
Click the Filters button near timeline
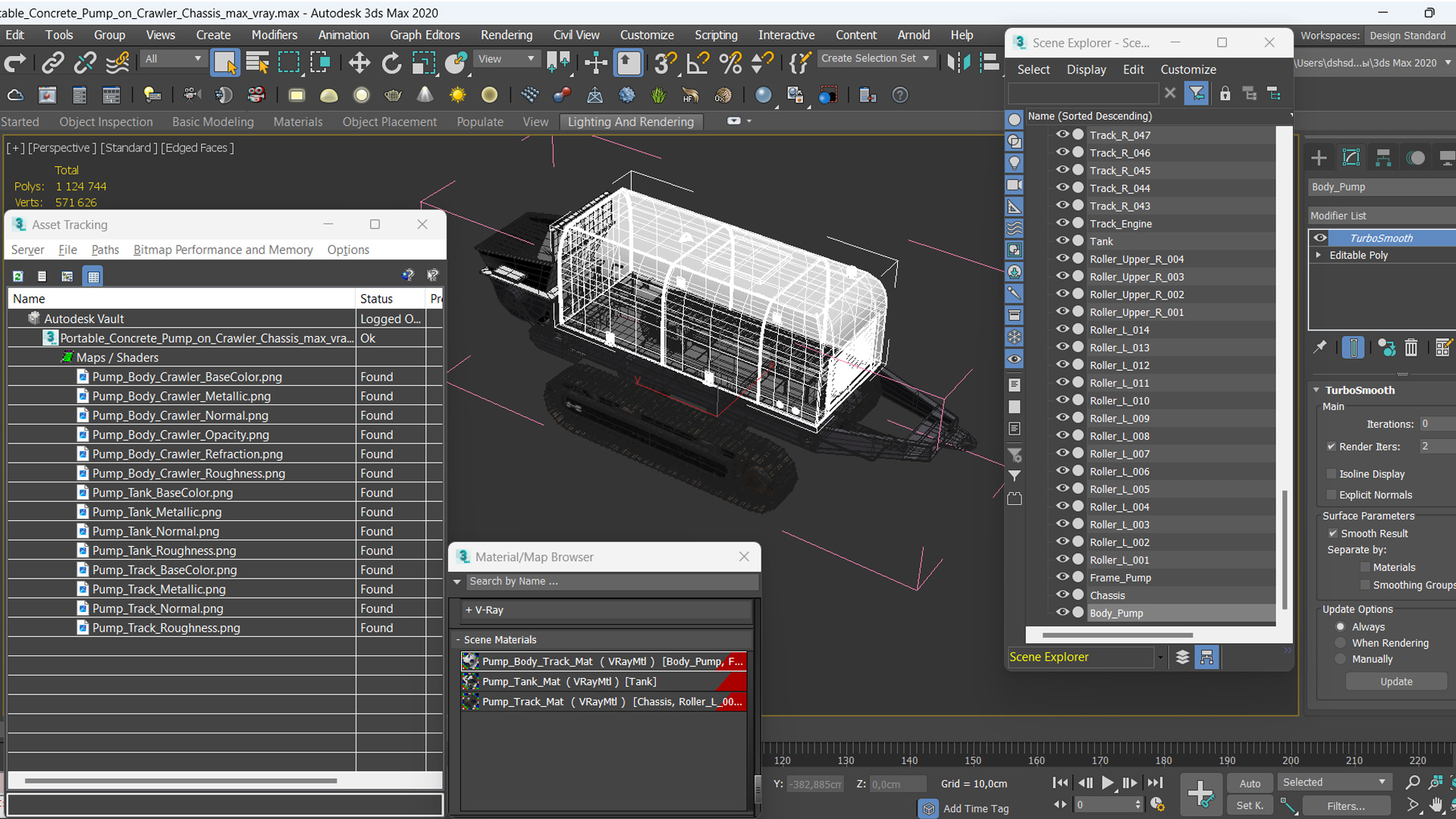[1346, 806]
